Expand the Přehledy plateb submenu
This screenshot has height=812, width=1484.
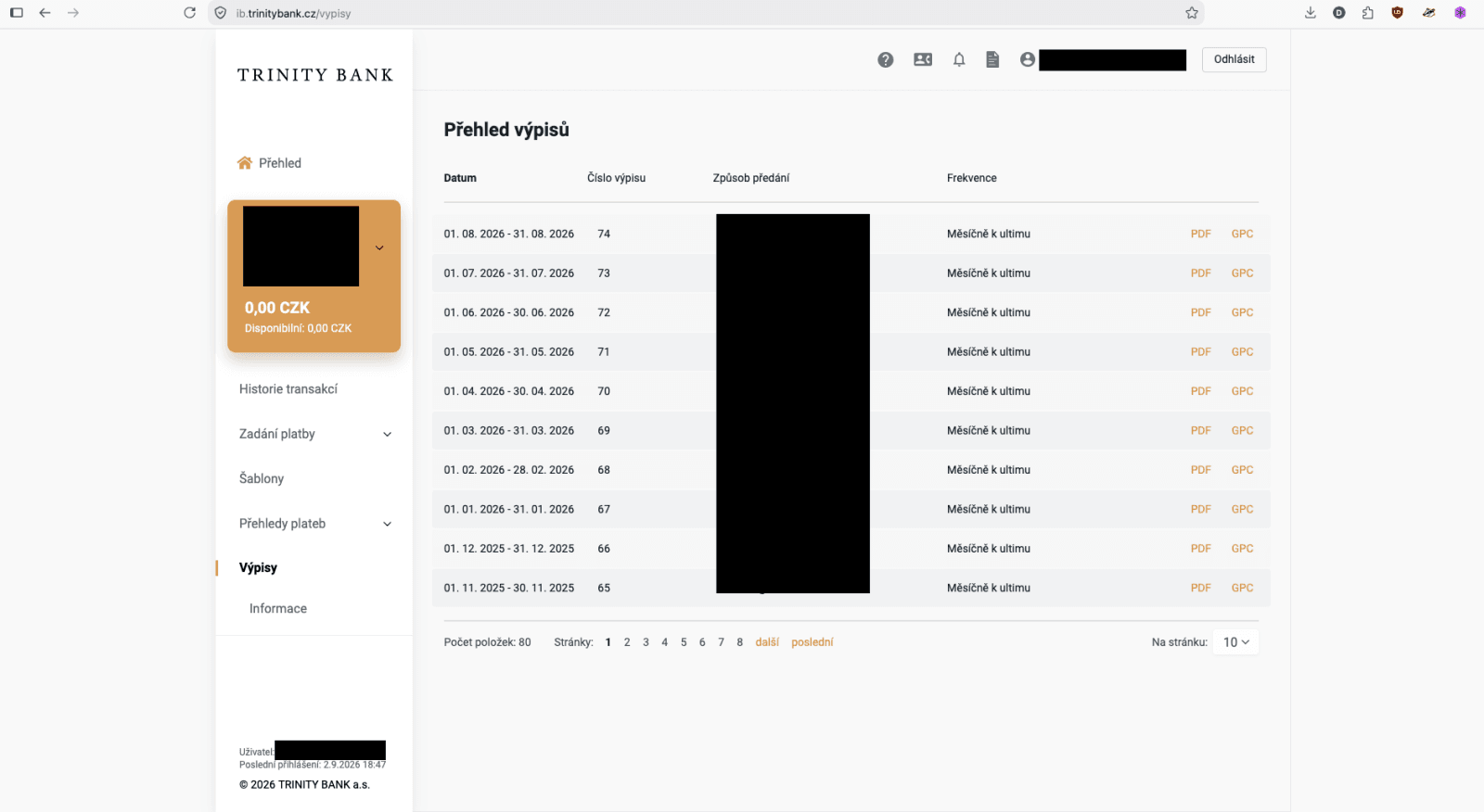coord(388,525)
